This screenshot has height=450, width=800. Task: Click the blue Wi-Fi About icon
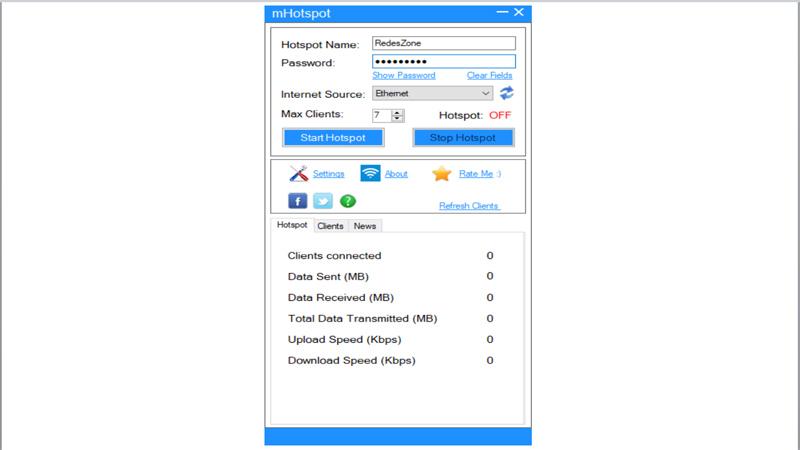click(x=370, y=173)
